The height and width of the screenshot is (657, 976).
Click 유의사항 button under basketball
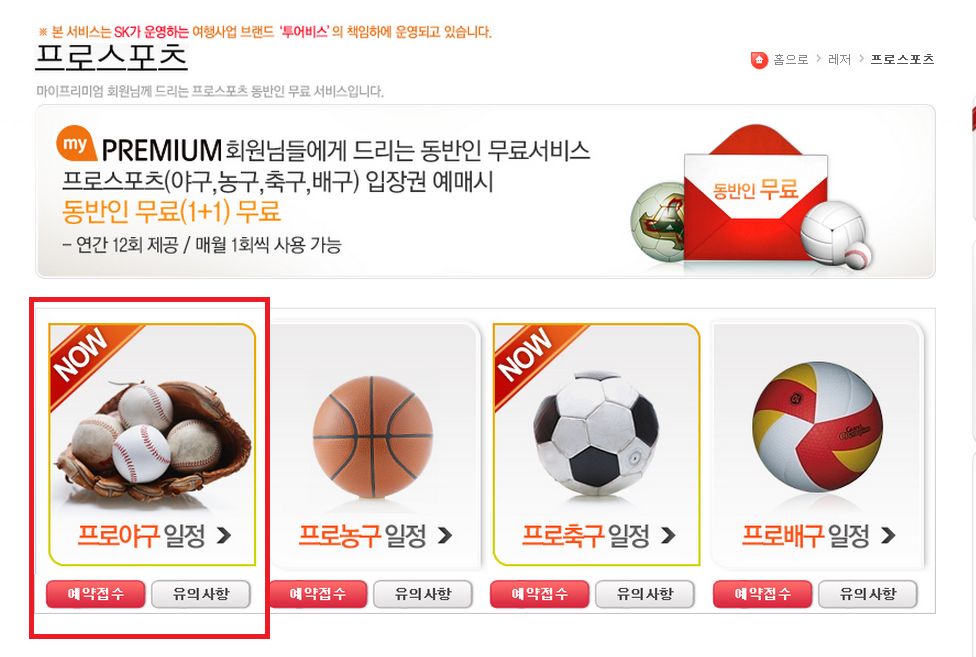coord(423,594)
